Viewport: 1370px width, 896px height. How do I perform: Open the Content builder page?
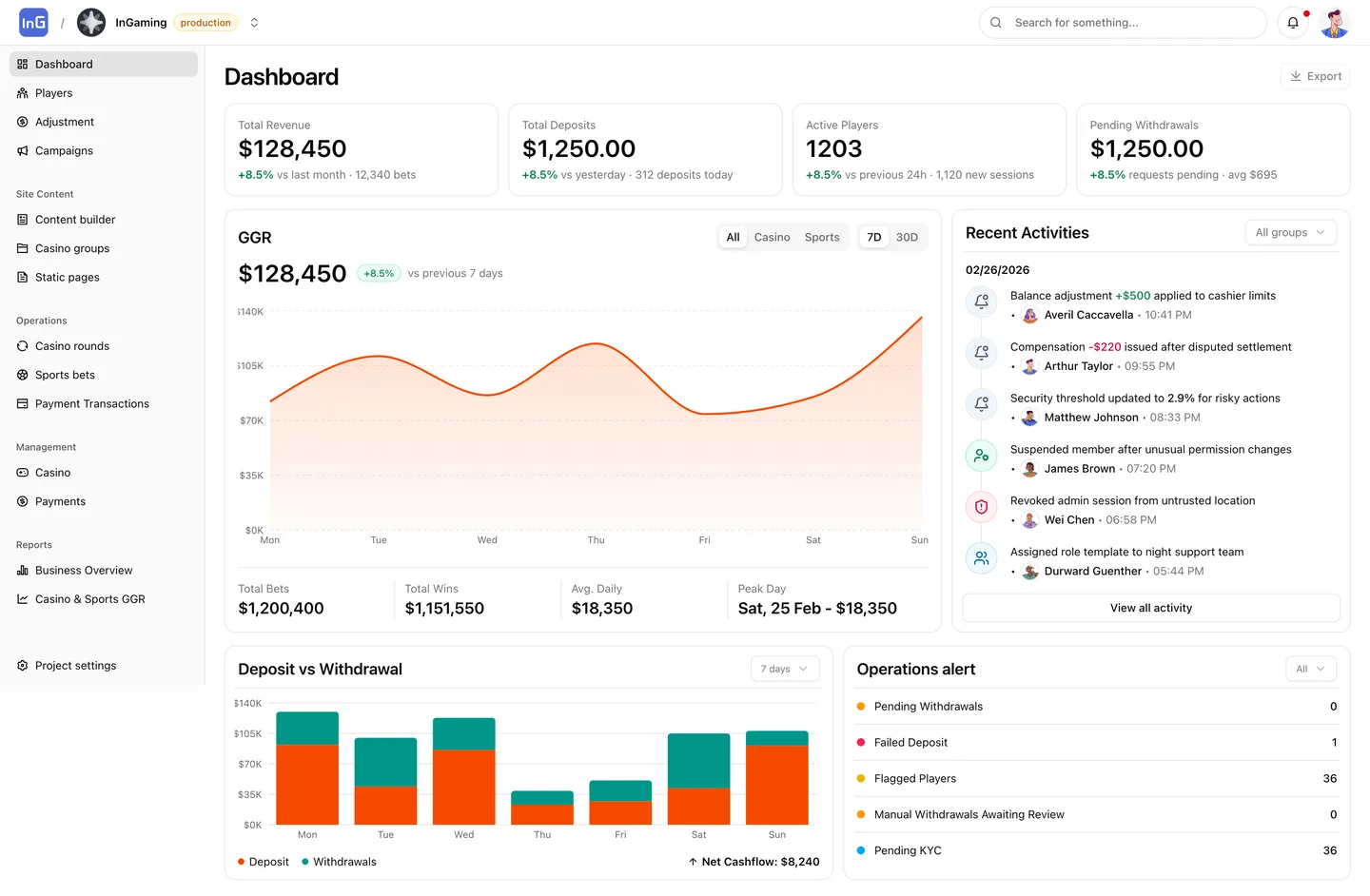click(x=76, y=220)
